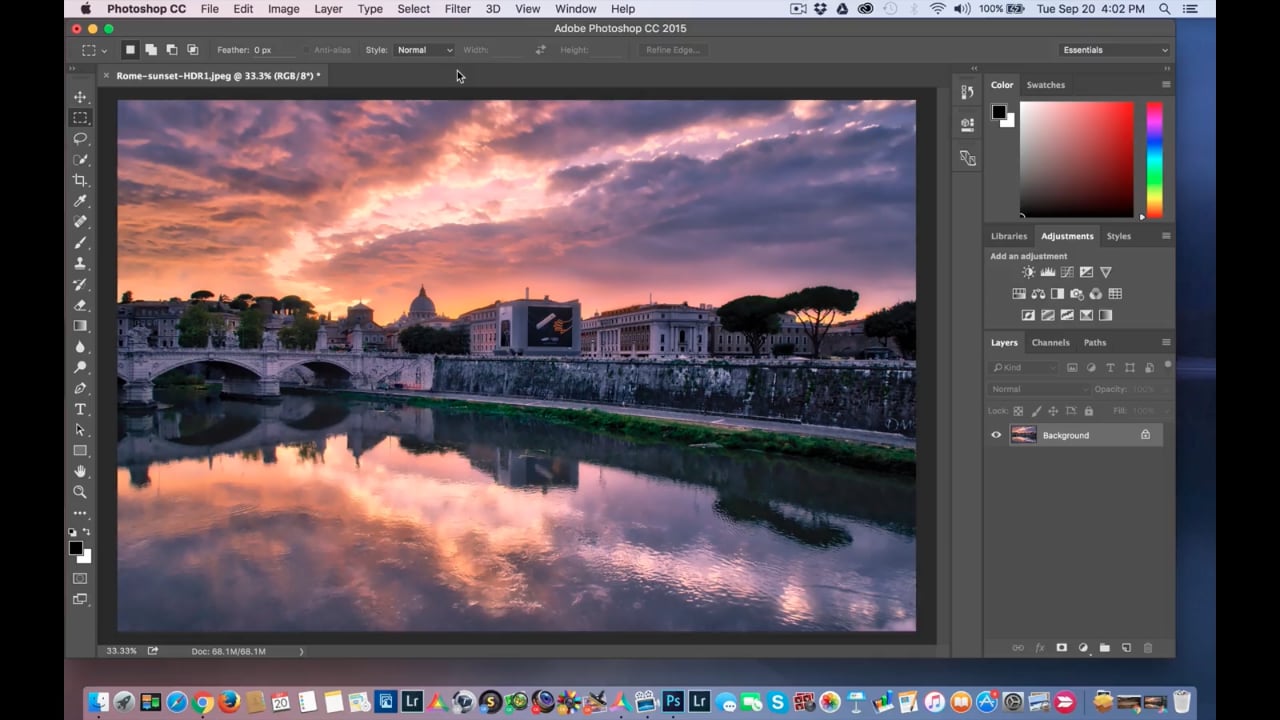Image resolution: width=1280 pixels, height=720 pixels.
Task: Add a Levels adjustment
Action: pyautogui.click(x=1047, y=272)
